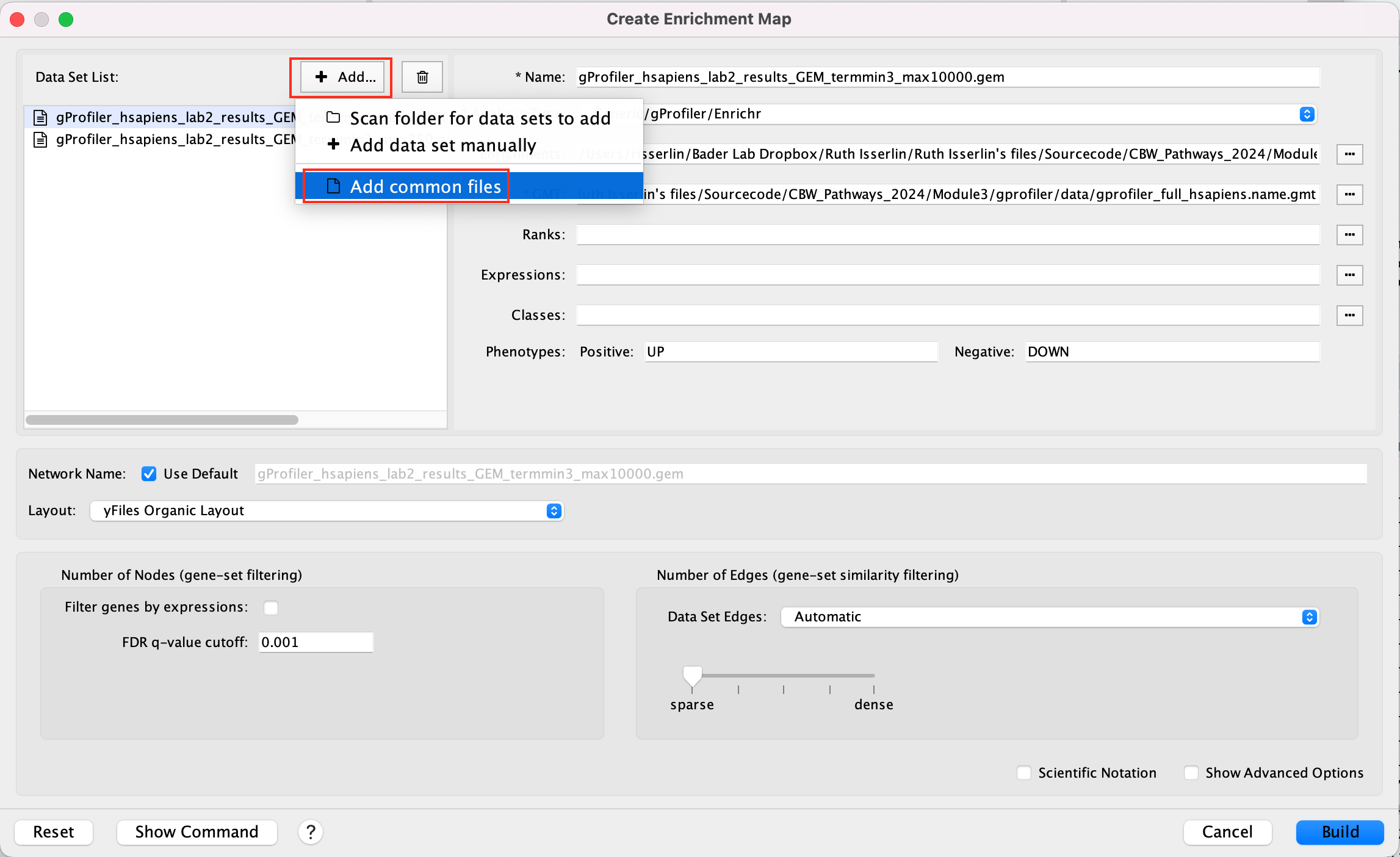Enable Filter genes by expressions checkbox
Screen dimensions: 1400x857
tap(271, 607)
